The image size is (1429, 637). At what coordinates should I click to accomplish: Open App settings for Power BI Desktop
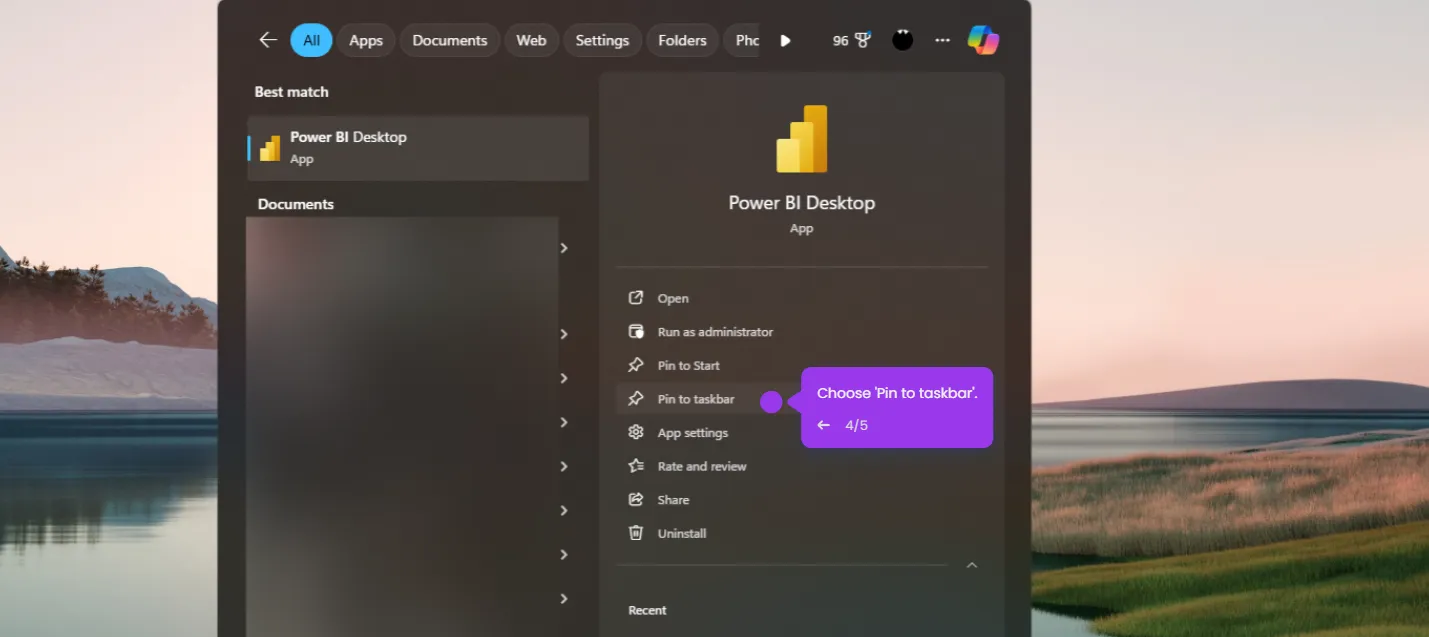pos(801,433)
